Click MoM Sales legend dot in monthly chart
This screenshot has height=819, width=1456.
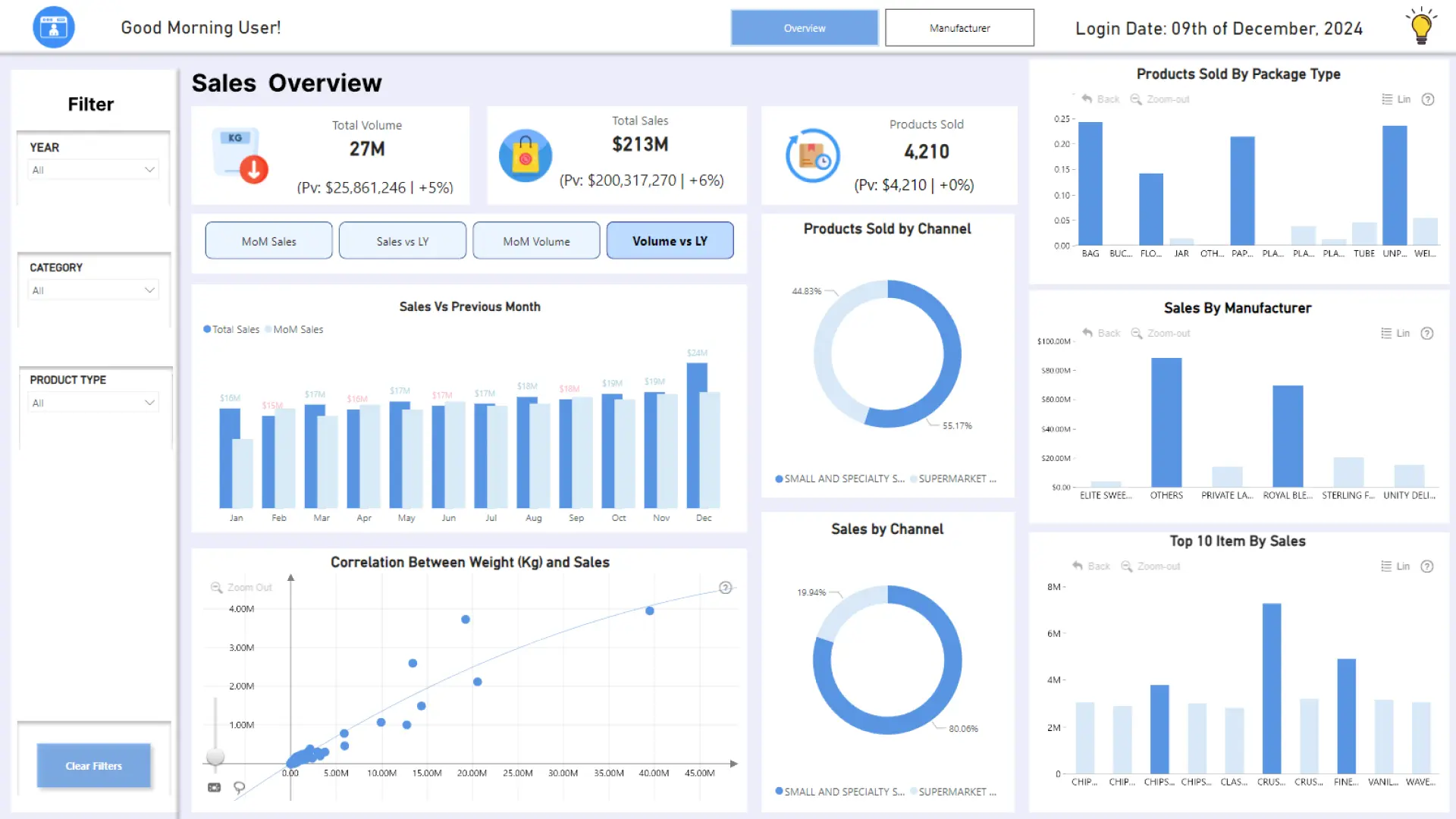(x=268, y=329)
